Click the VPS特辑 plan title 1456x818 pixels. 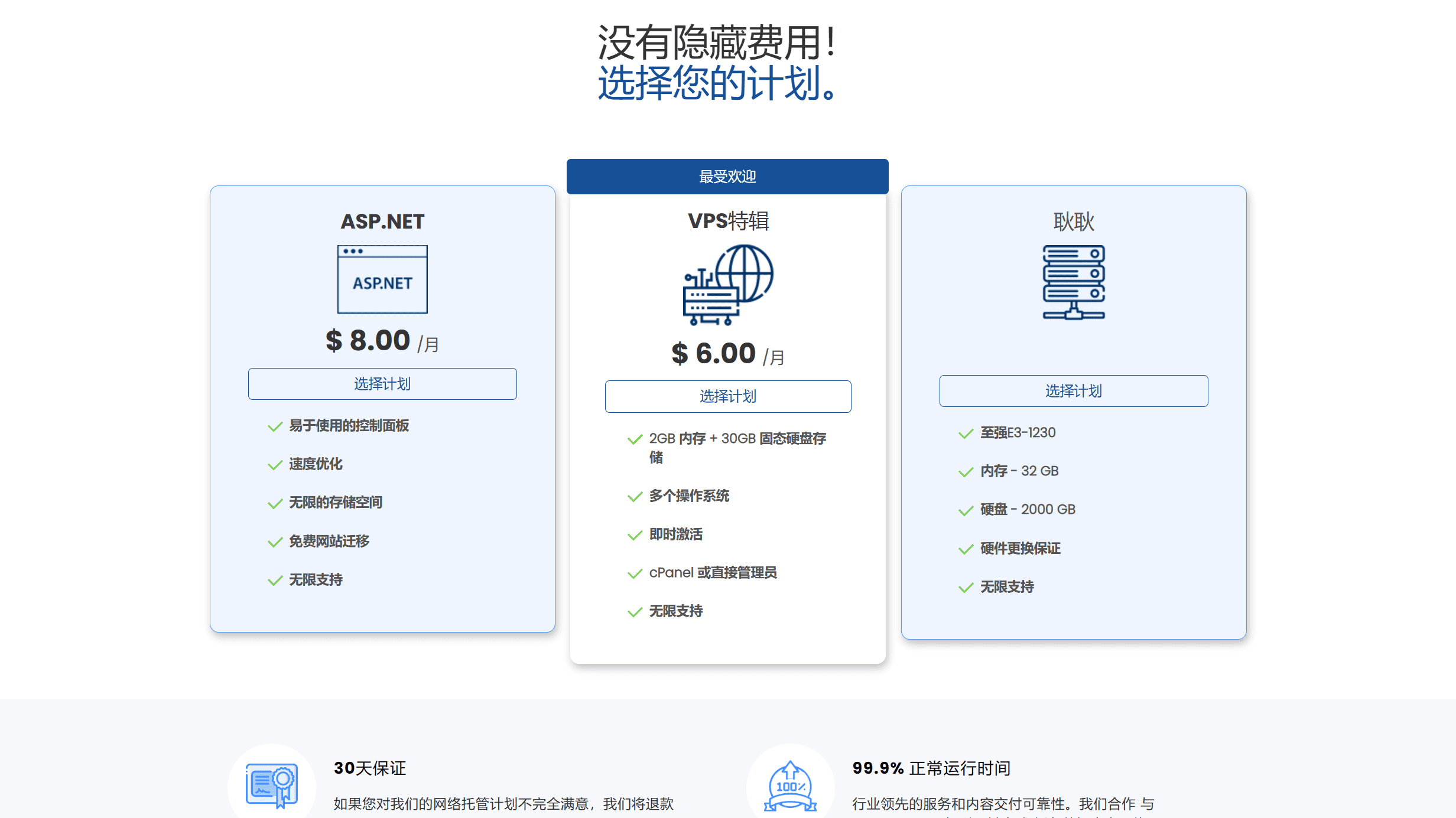pos(728,221)
